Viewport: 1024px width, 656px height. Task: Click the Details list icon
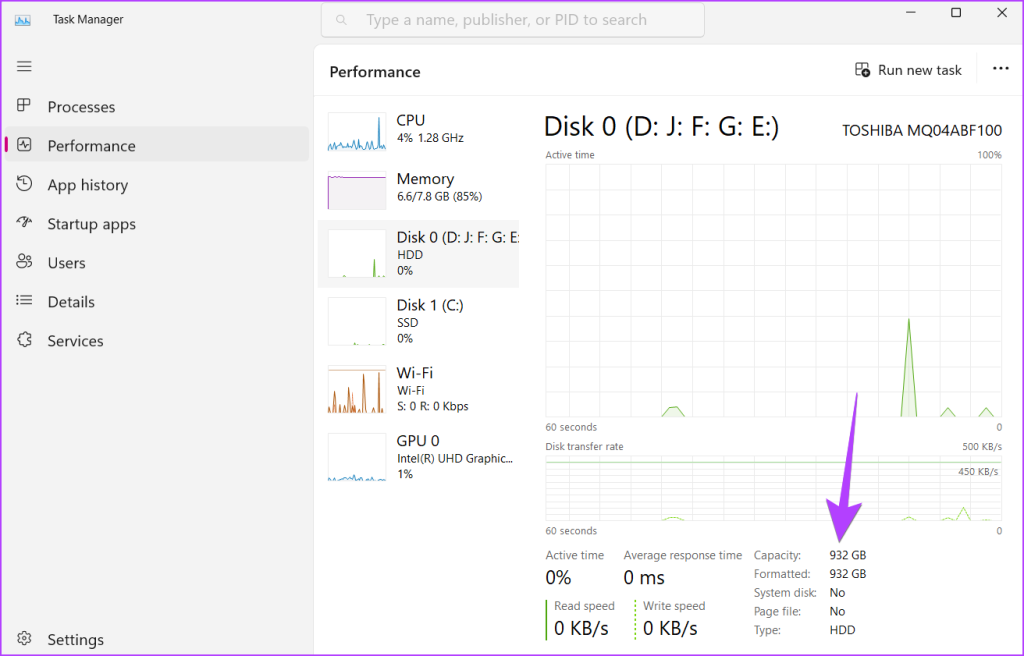25,301
